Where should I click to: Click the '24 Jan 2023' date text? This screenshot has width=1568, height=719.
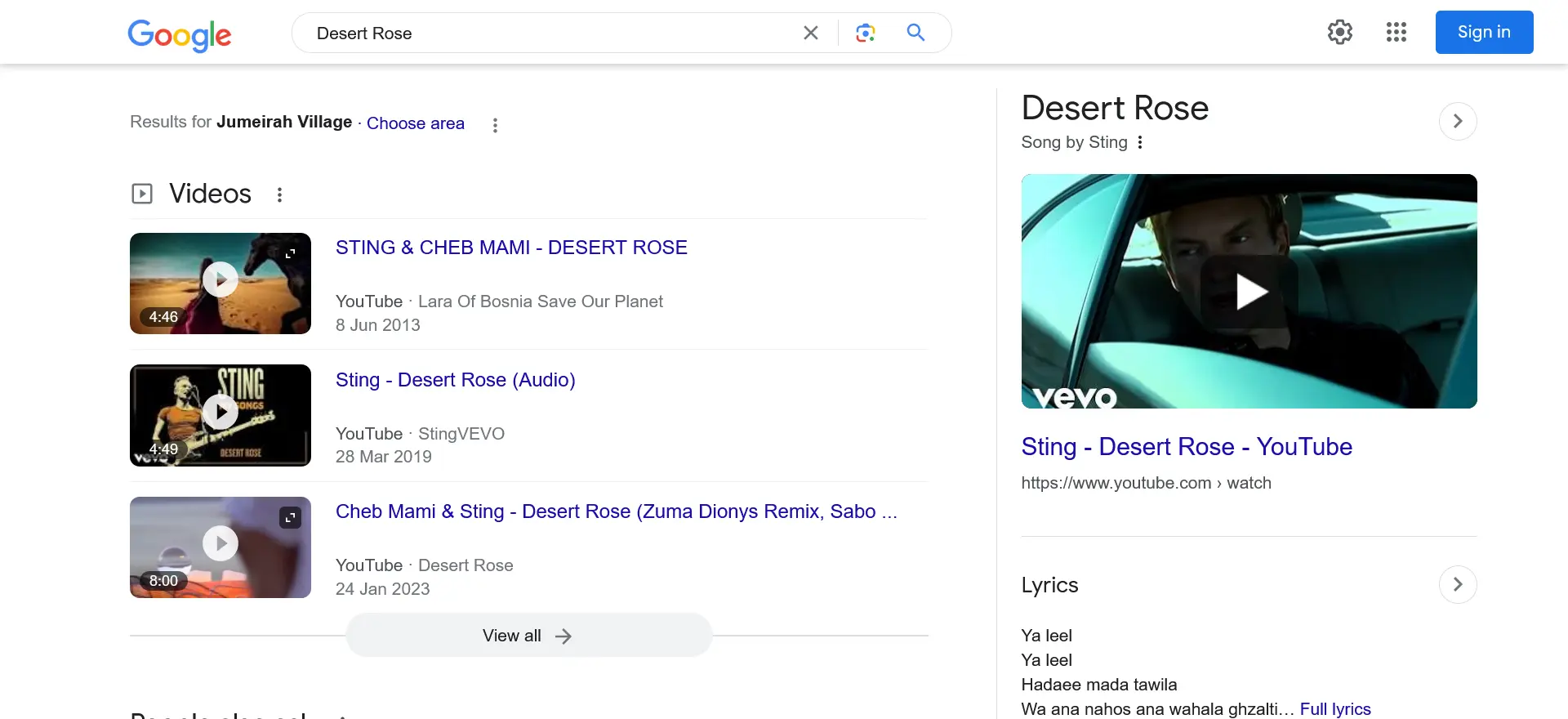(382, 589)
